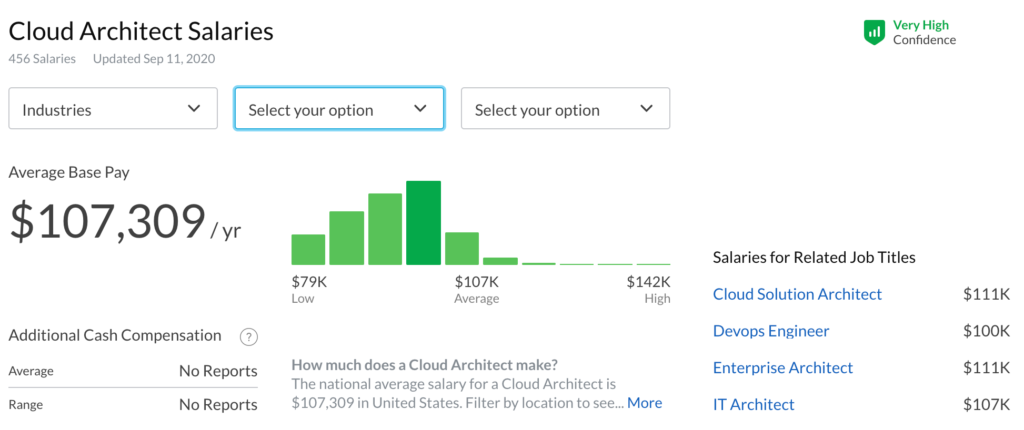Screen dimensions: 1024x430
Task: Click the Very High Confidence shield icon
Action: click(874, 32)
